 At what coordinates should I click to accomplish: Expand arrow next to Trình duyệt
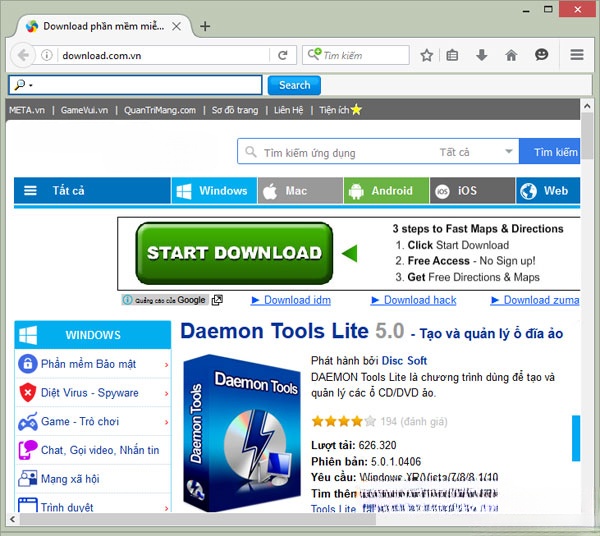click(x=166, y=508)
